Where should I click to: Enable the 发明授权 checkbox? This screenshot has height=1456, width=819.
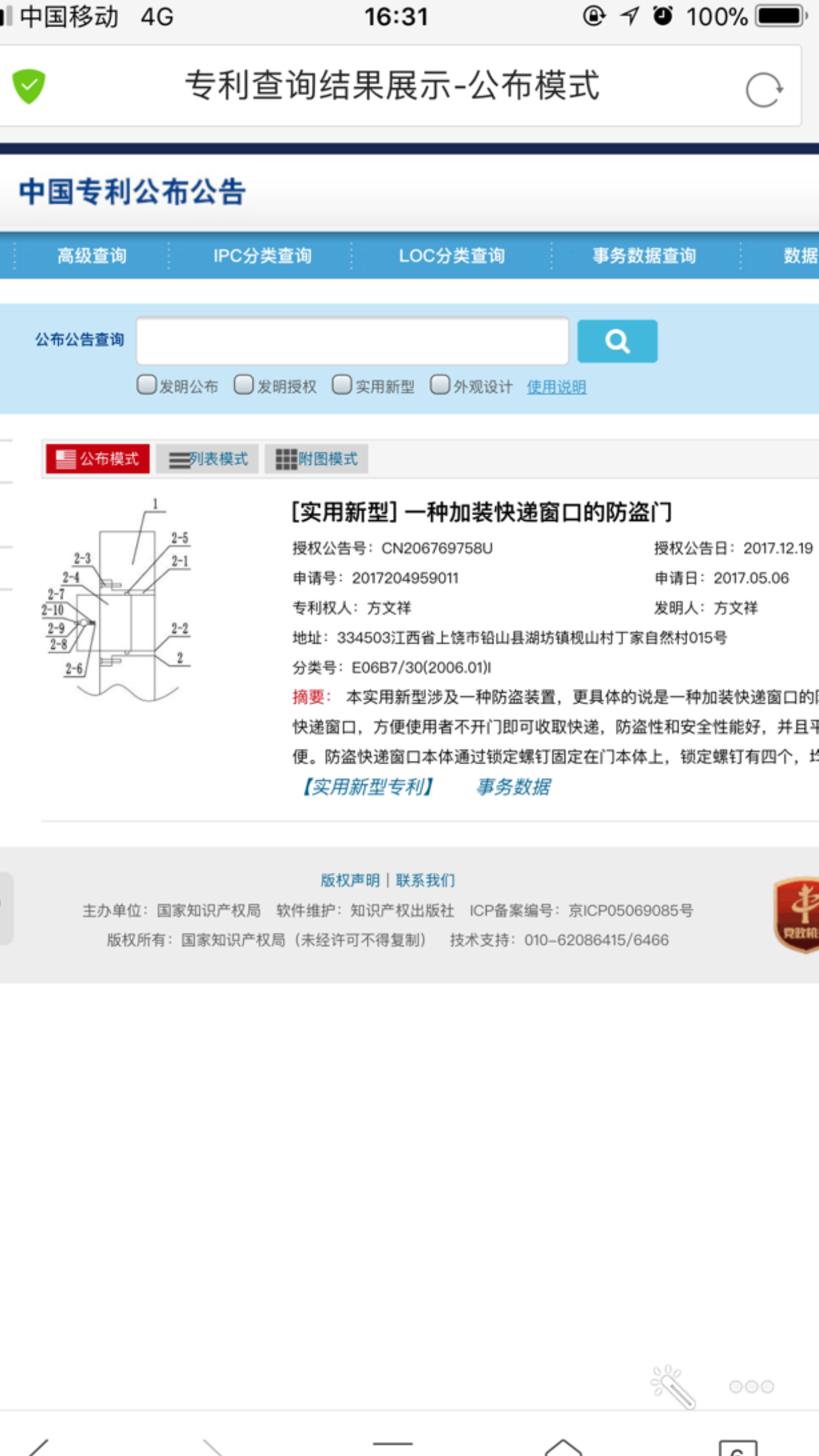244,385
